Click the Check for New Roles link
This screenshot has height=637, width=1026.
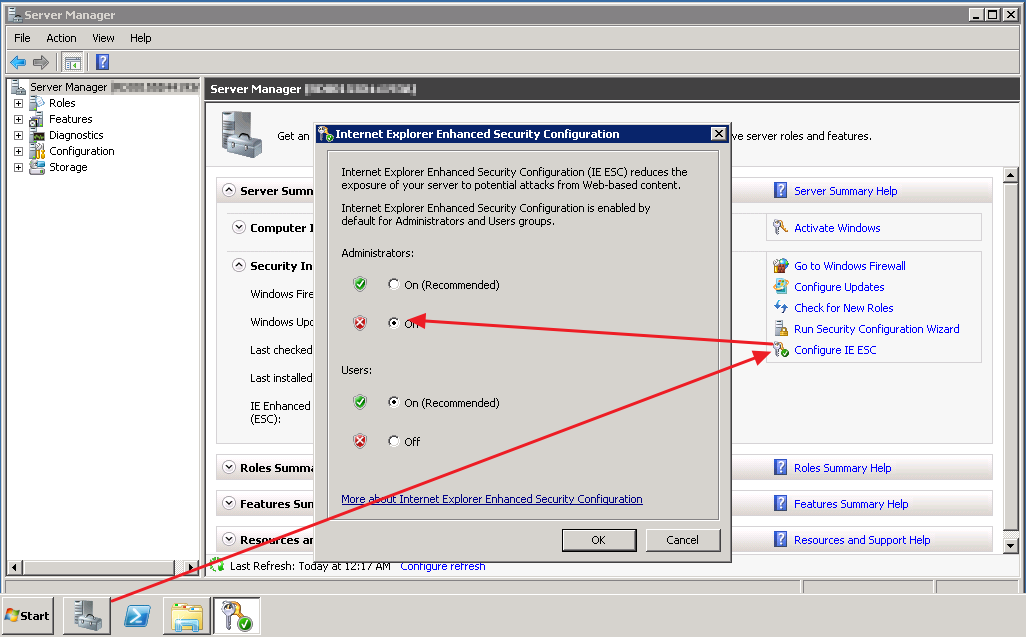point(843,308)
